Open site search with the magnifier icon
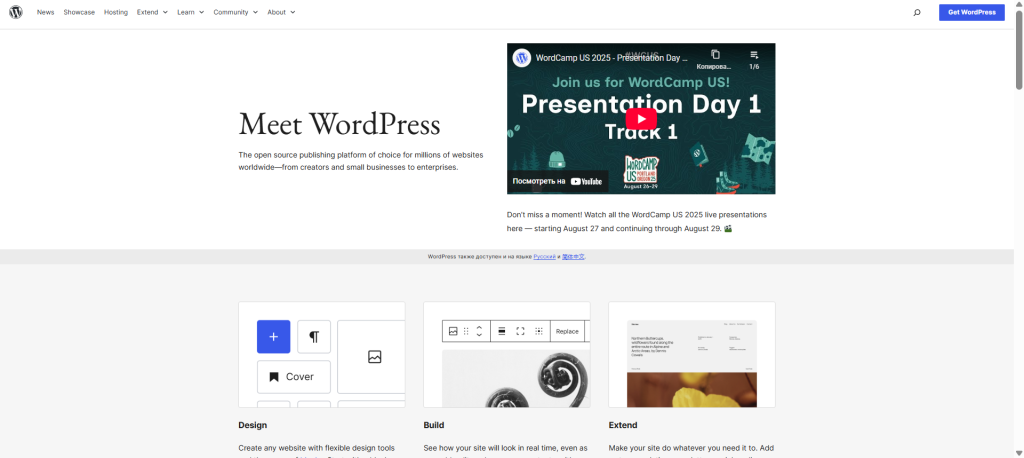This screenshot has width=1024, height=458. 917,13
